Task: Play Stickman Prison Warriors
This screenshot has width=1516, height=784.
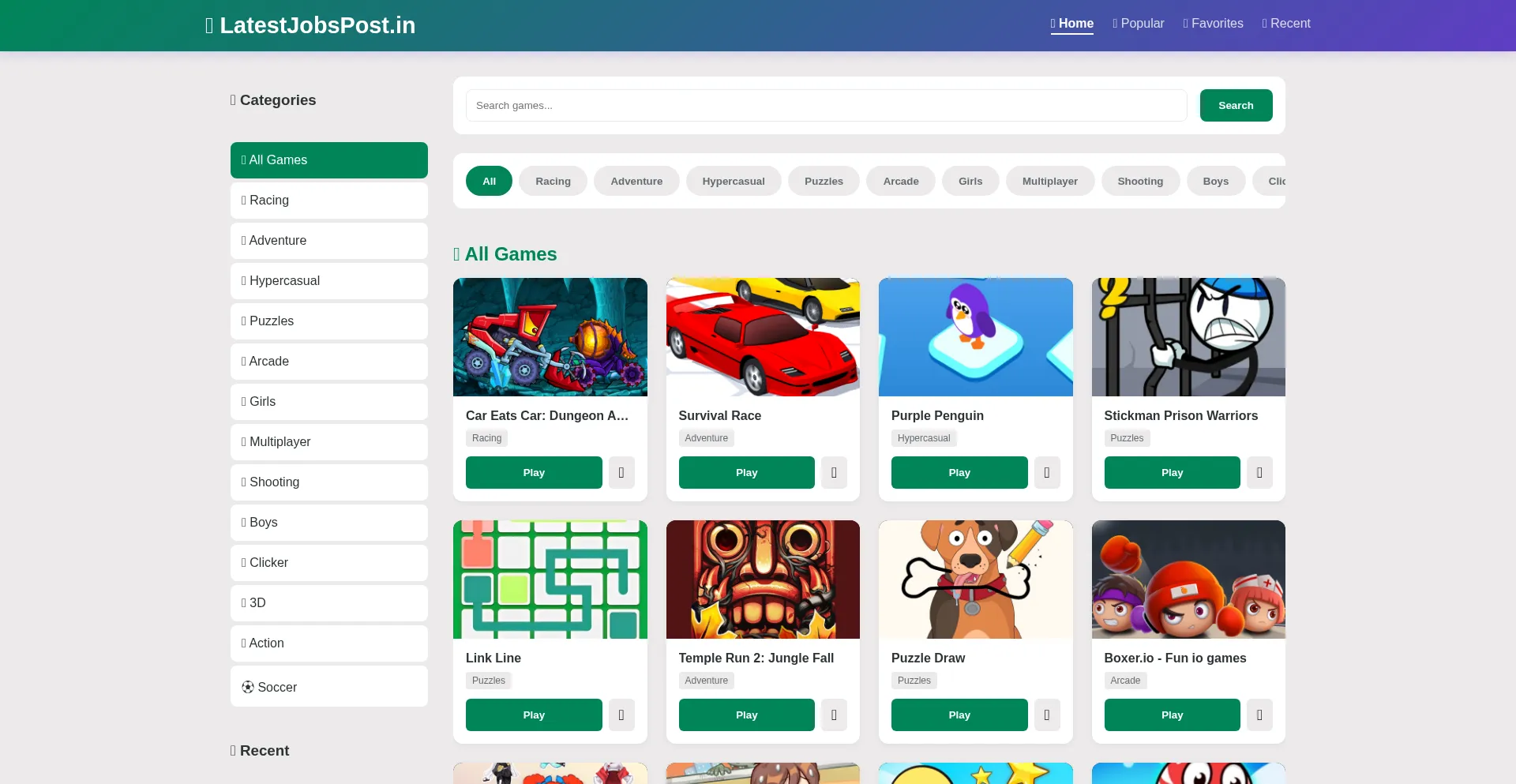Action: (1172, 472)
